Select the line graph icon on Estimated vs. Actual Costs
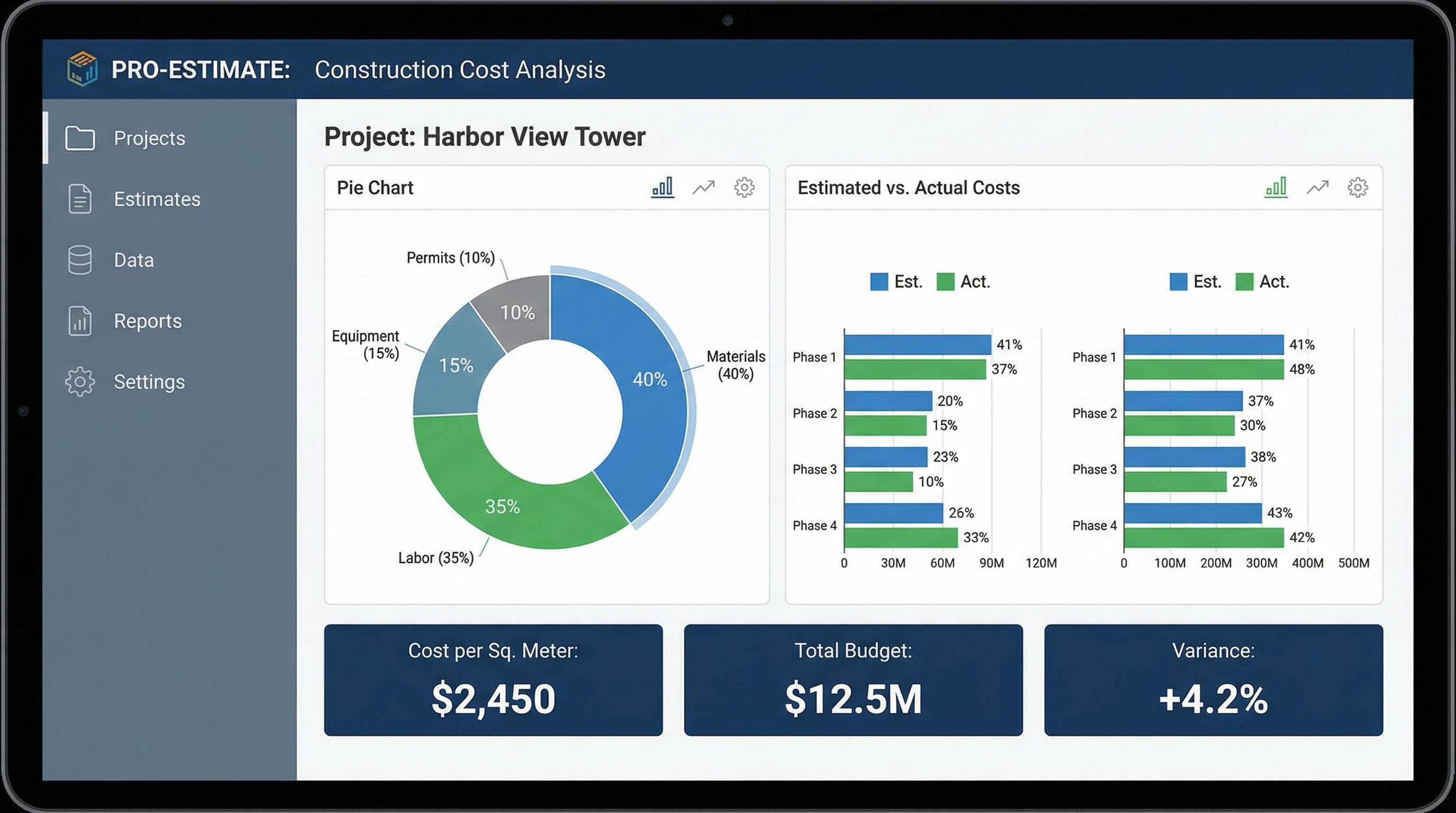This screenshot has width=1456, height=813. coord(1317,186)
